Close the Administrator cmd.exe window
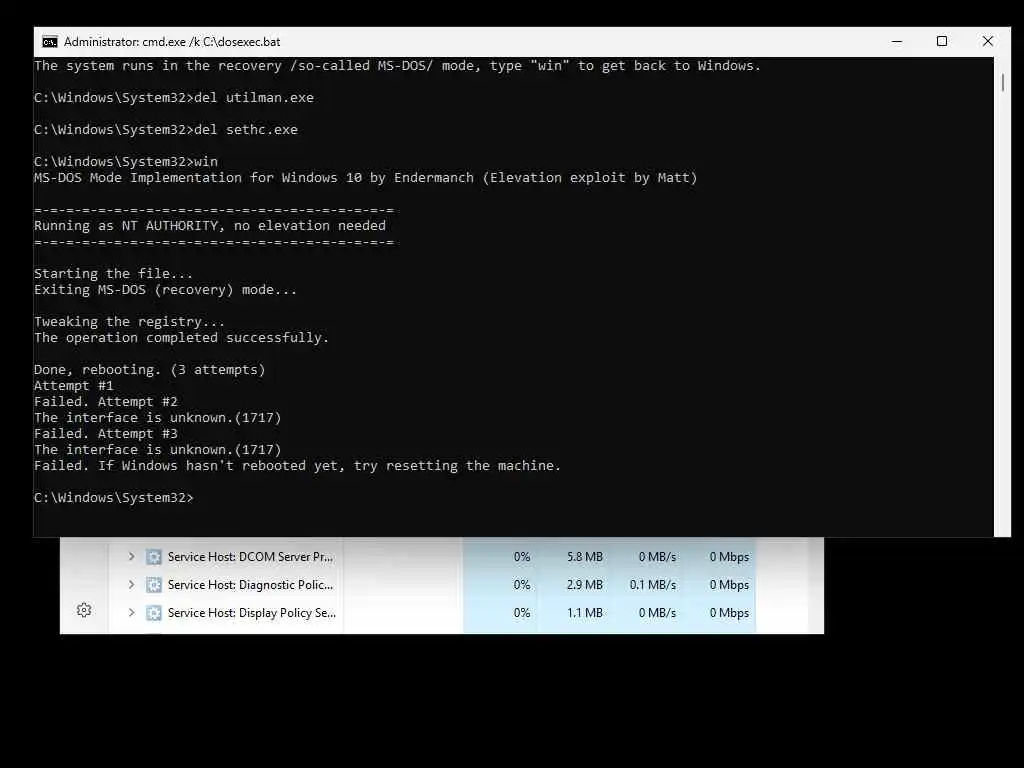The width and height of the screenshot is (1024, 768). [x=987, y=41]
